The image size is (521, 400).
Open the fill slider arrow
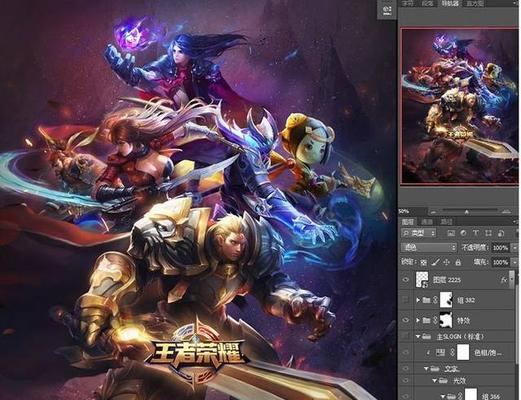coord(515,263)
